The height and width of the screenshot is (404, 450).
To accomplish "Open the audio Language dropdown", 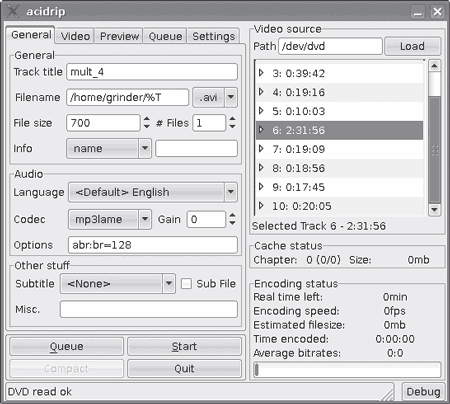I will 231,192.
